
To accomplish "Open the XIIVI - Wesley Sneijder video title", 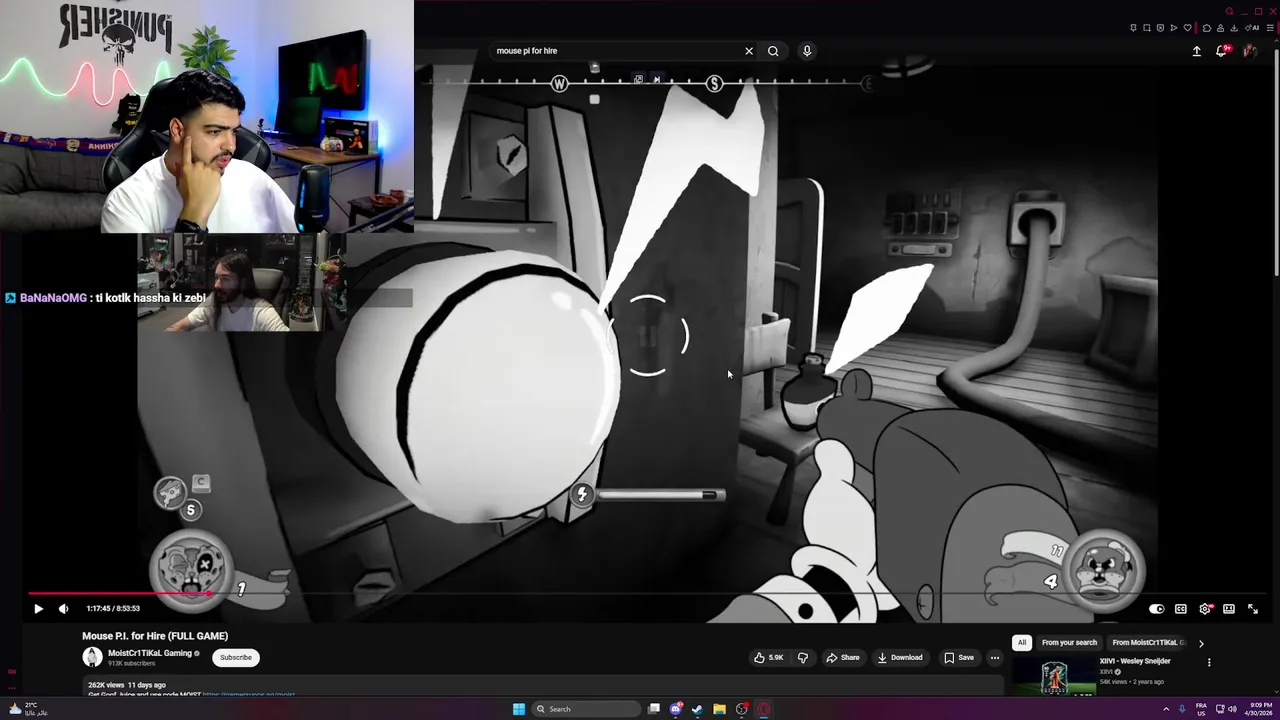I will point(1135,661).
